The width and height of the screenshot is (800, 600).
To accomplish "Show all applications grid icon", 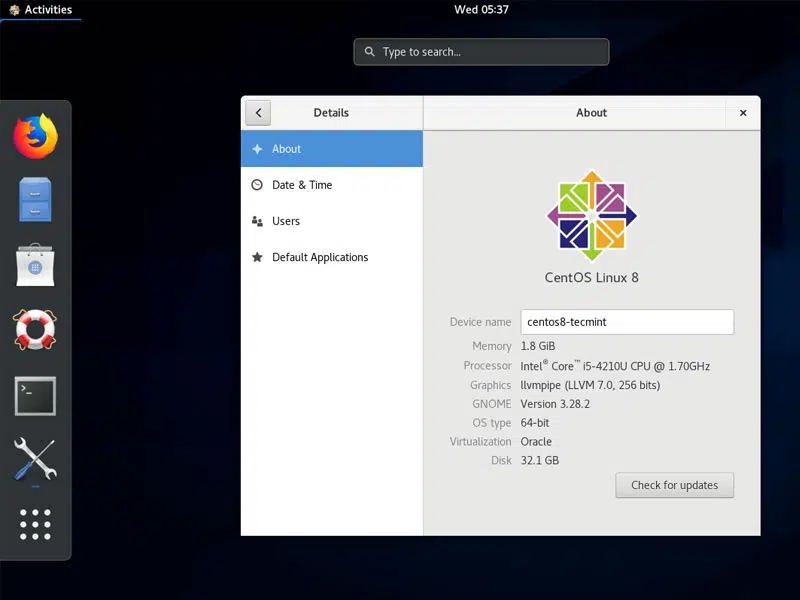I will click(x=35, y=524).
